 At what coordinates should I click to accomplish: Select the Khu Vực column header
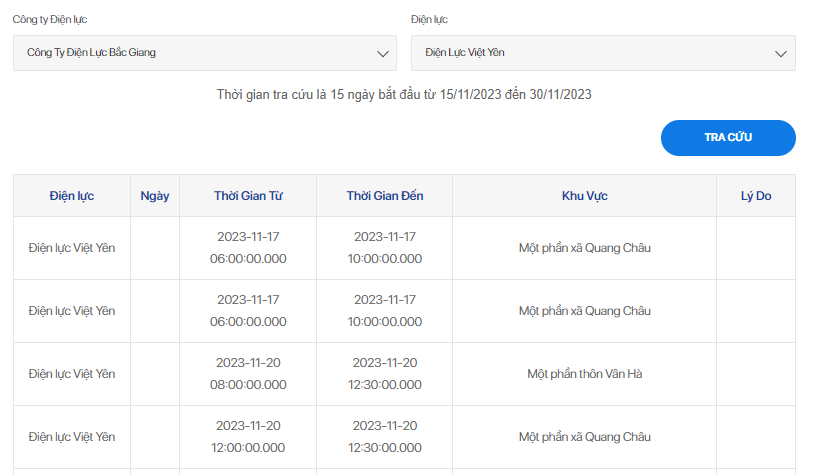point(585,196)
